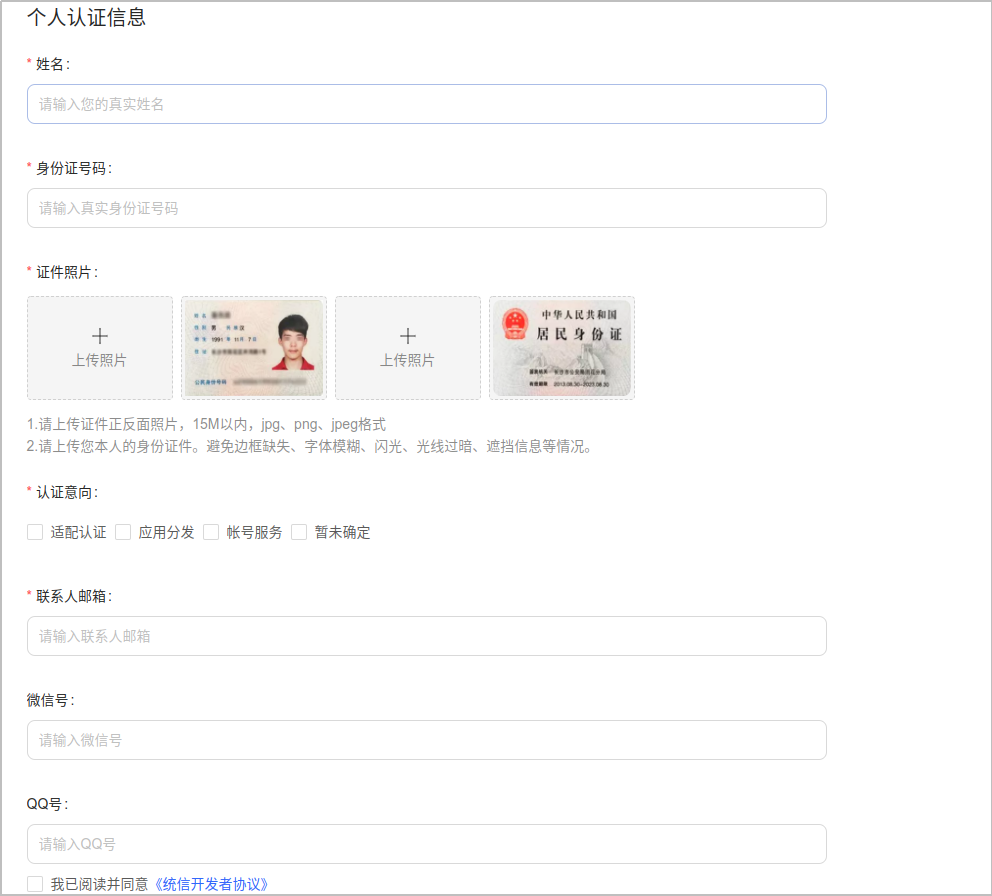Click into the 联系人邮箱 input field
The width and height of the screenshot is (992, 896).
click(x=426, y=636)
